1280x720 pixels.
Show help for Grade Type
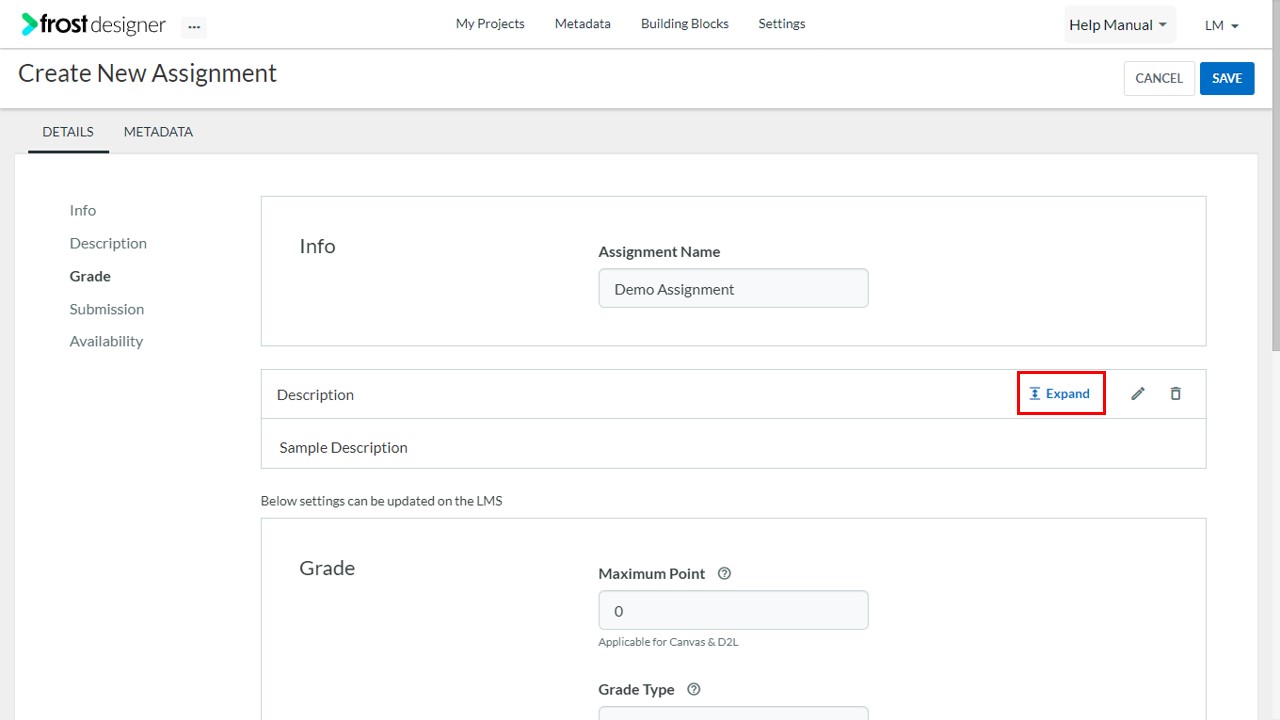pyautogui.click(x=694, y=690)
